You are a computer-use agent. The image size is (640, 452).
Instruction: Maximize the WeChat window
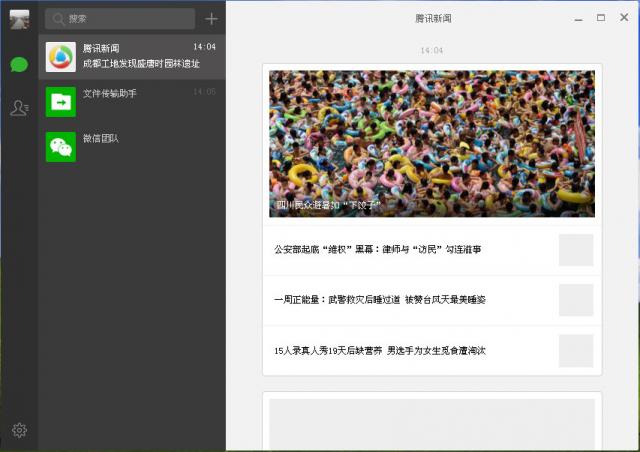point(601,18)
